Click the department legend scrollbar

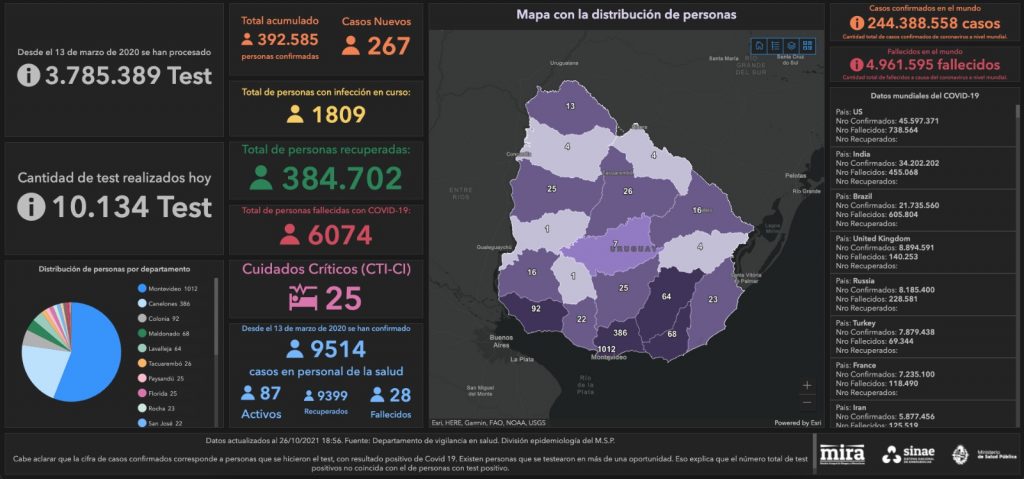coord(216,317)
